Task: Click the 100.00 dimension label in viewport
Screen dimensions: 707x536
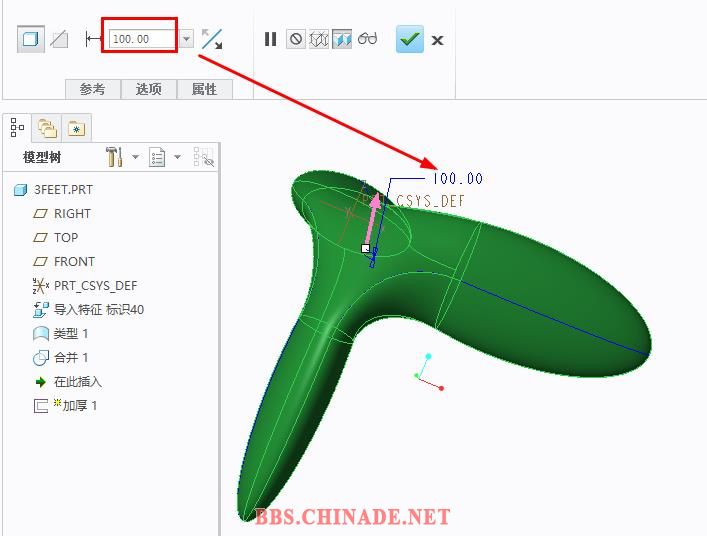Action: tap(457, 179)
